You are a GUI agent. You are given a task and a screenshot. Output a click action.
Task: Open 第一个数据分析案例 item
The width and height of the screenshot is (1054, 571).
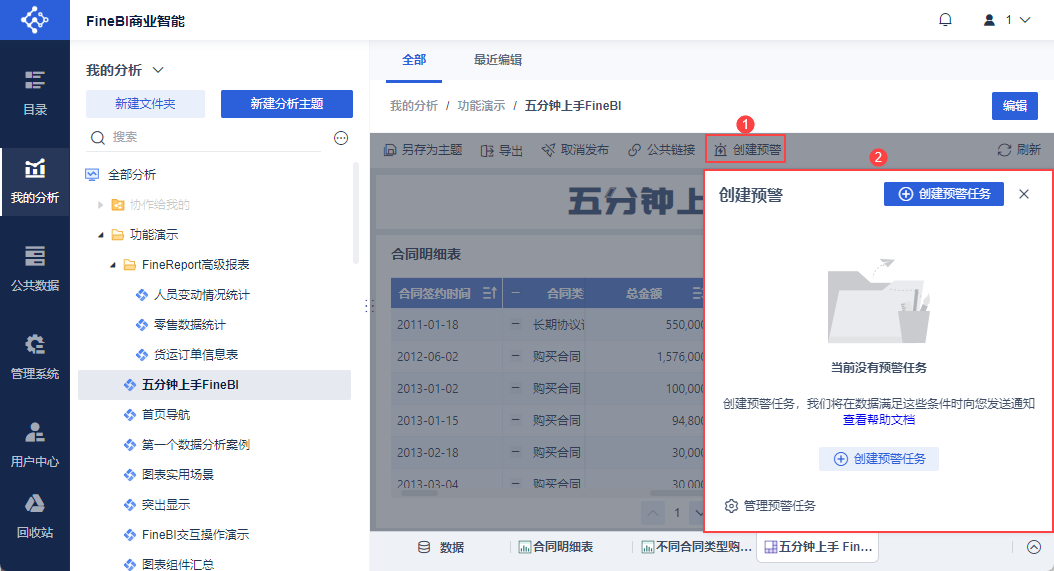196,445
